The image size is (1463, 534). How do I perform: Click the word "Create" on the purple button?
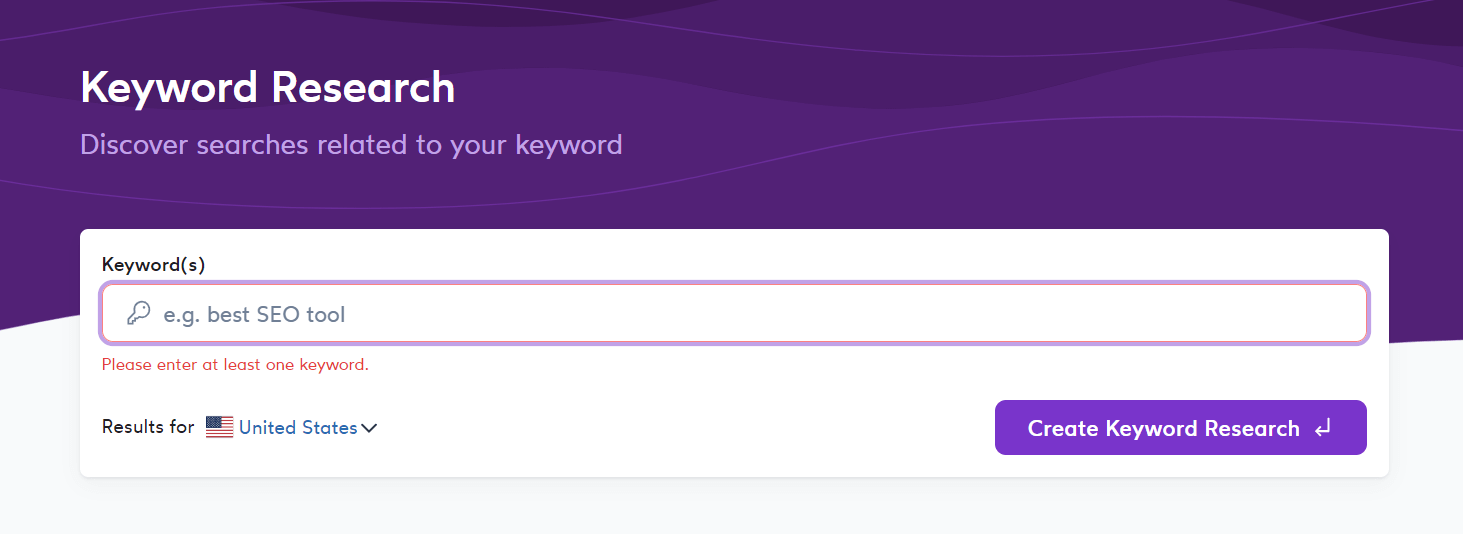click(1063, 428)
